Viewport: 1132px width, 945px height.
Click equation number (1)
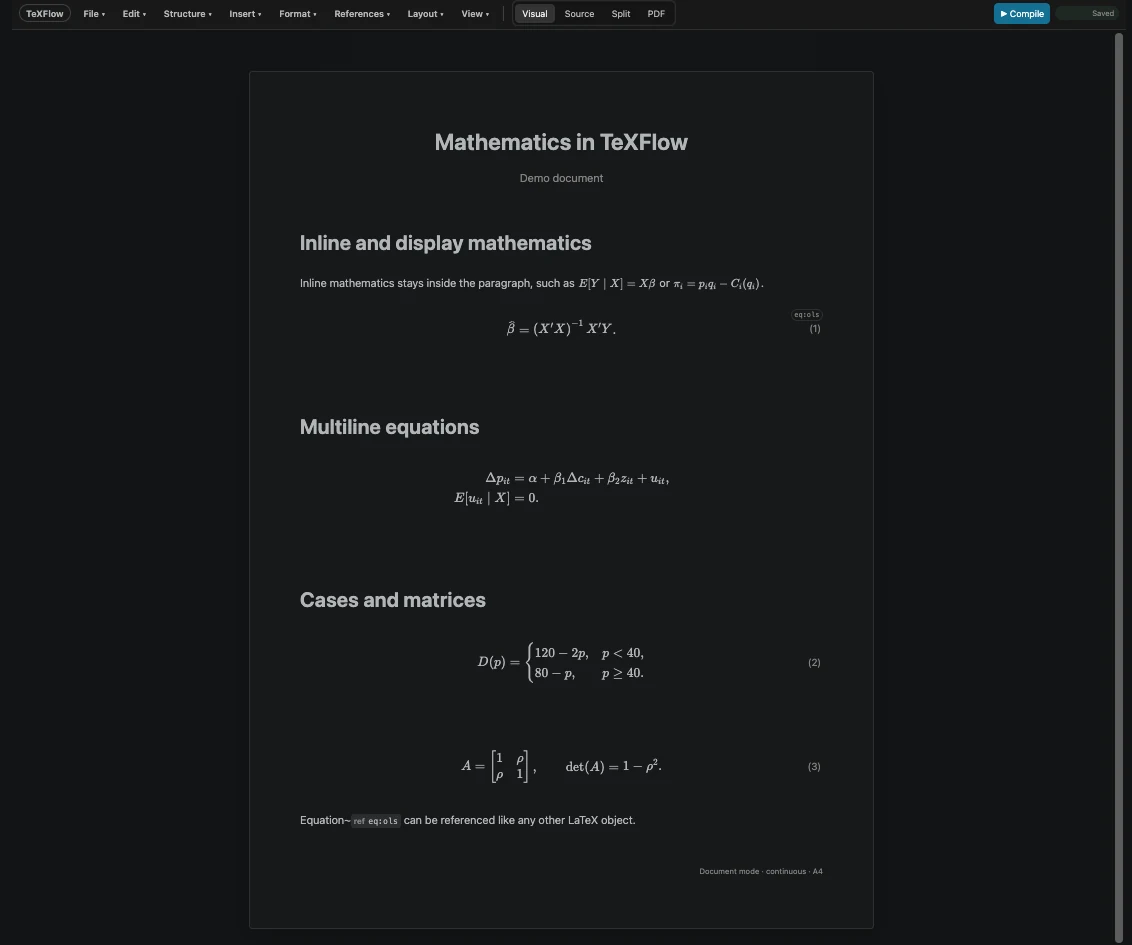[x=814, y=328]
